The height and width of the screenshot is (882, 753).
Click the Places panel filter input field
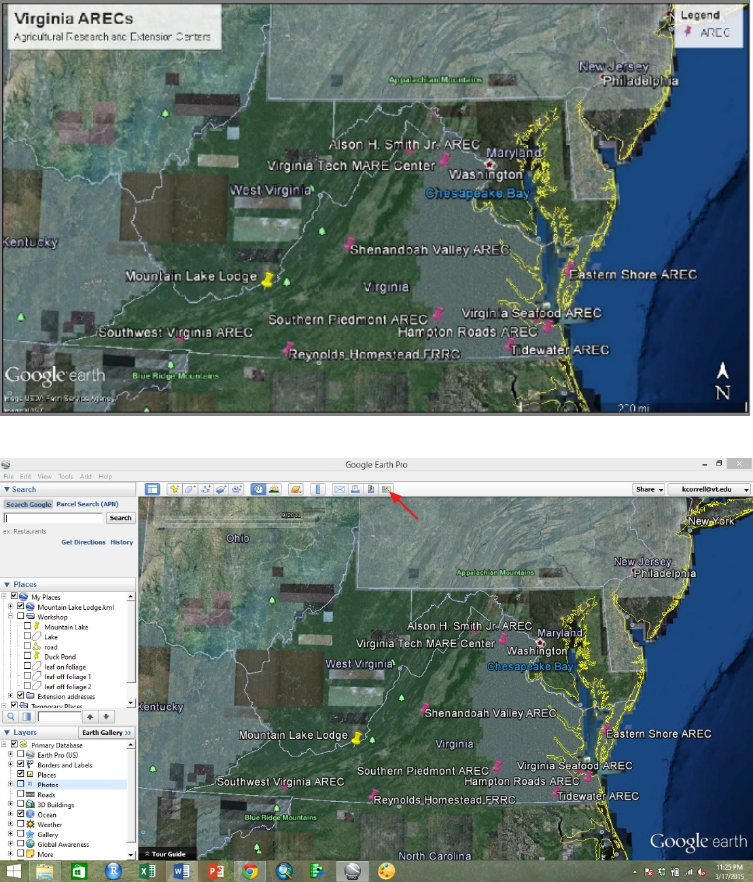pyautogui.click(x=59, y=717)
